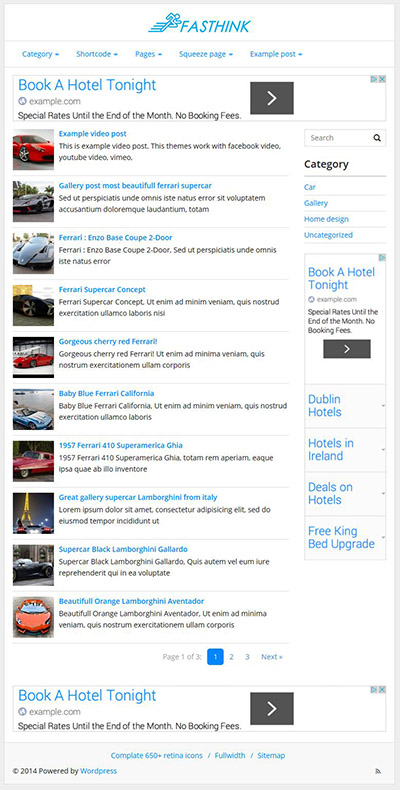
Task: Click the Baby Blue Ferrari California thumbnail
Action: pos(33,409)
